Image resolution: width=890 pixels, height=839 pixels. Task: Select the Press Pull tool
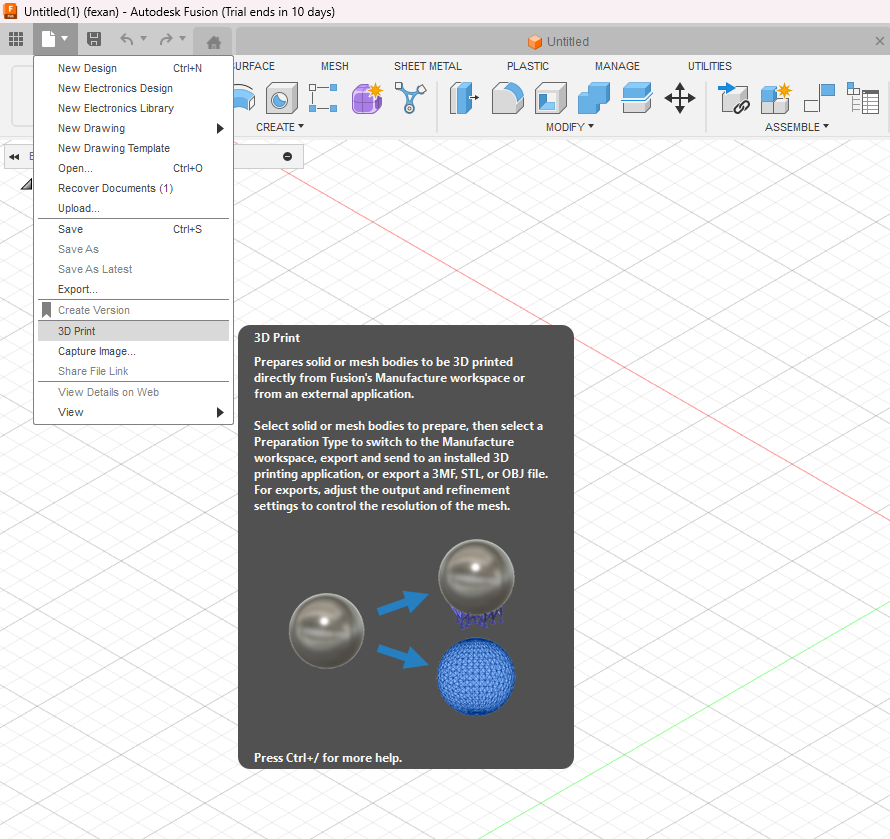(464, 98)
